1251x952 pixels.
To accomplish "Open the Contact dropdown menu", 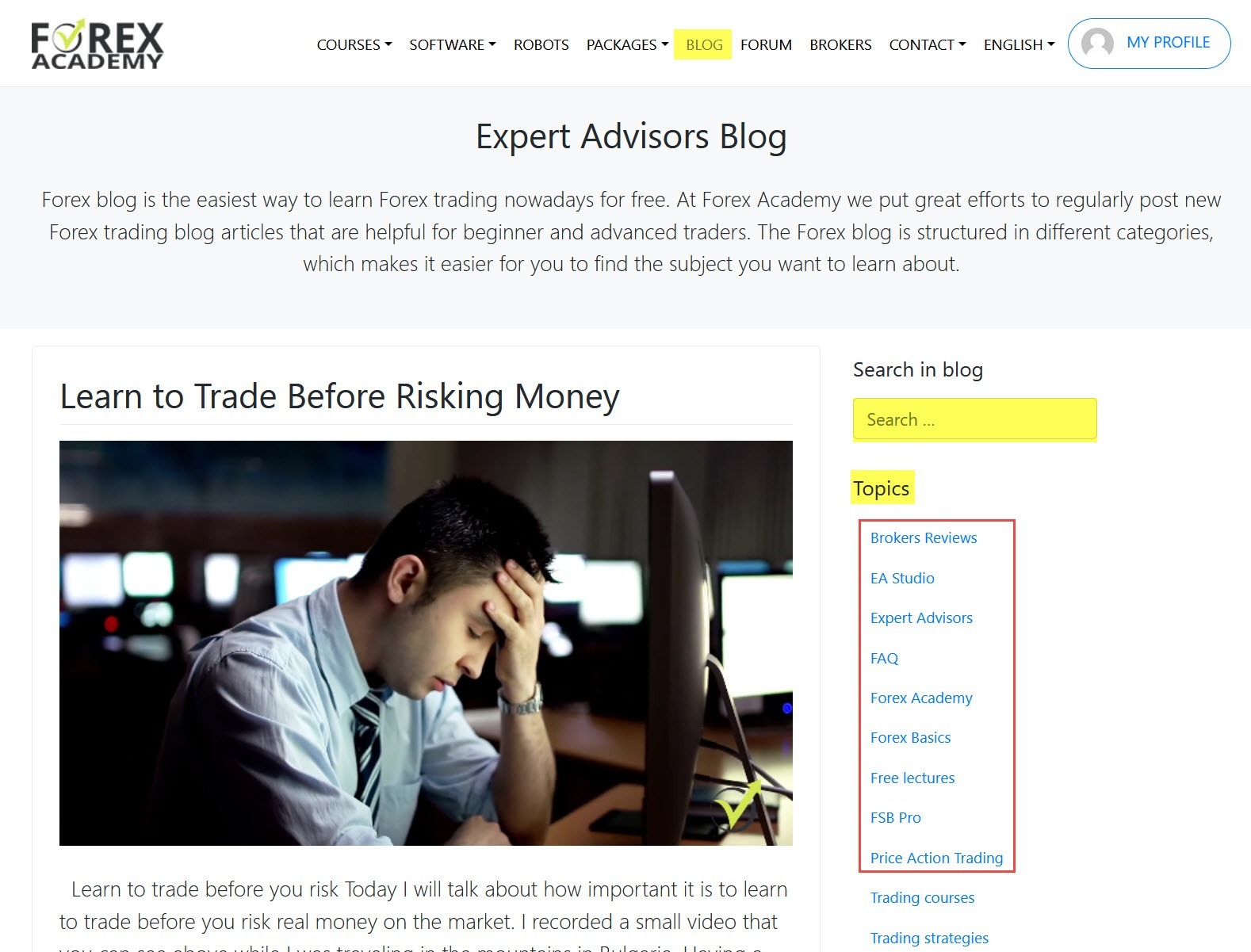I will point(928,44).
